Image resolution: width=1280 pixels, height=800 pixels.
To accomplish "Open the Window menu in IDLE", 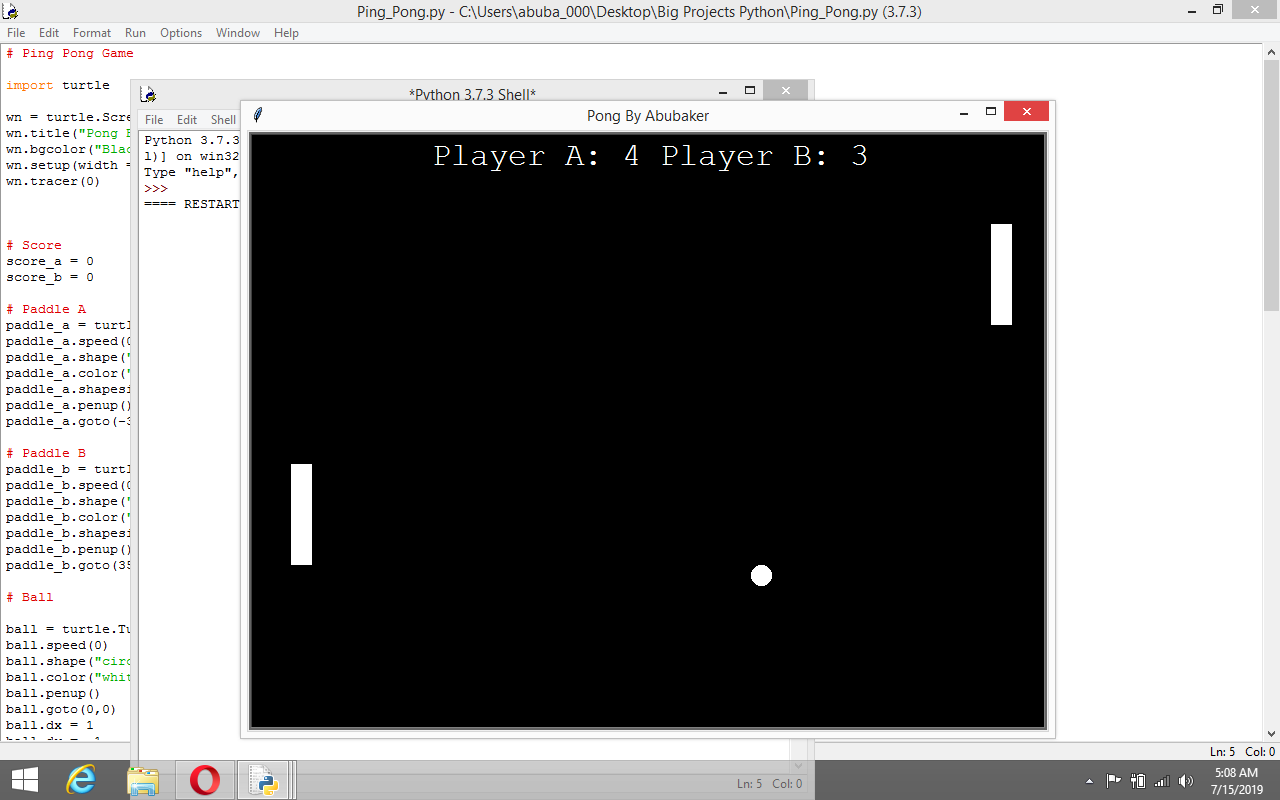I will 238,32.
